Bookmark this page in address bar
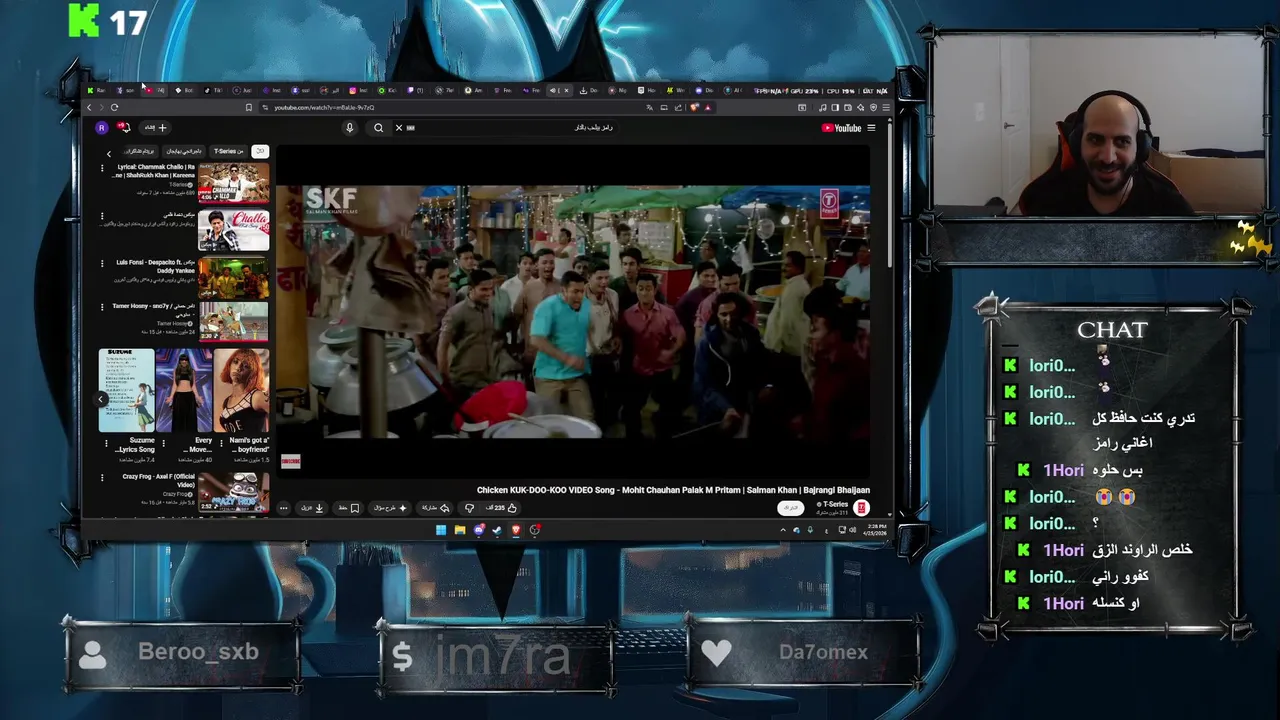Image resolution: width=1280 pixels, height=720 pixels. point(249,107)
